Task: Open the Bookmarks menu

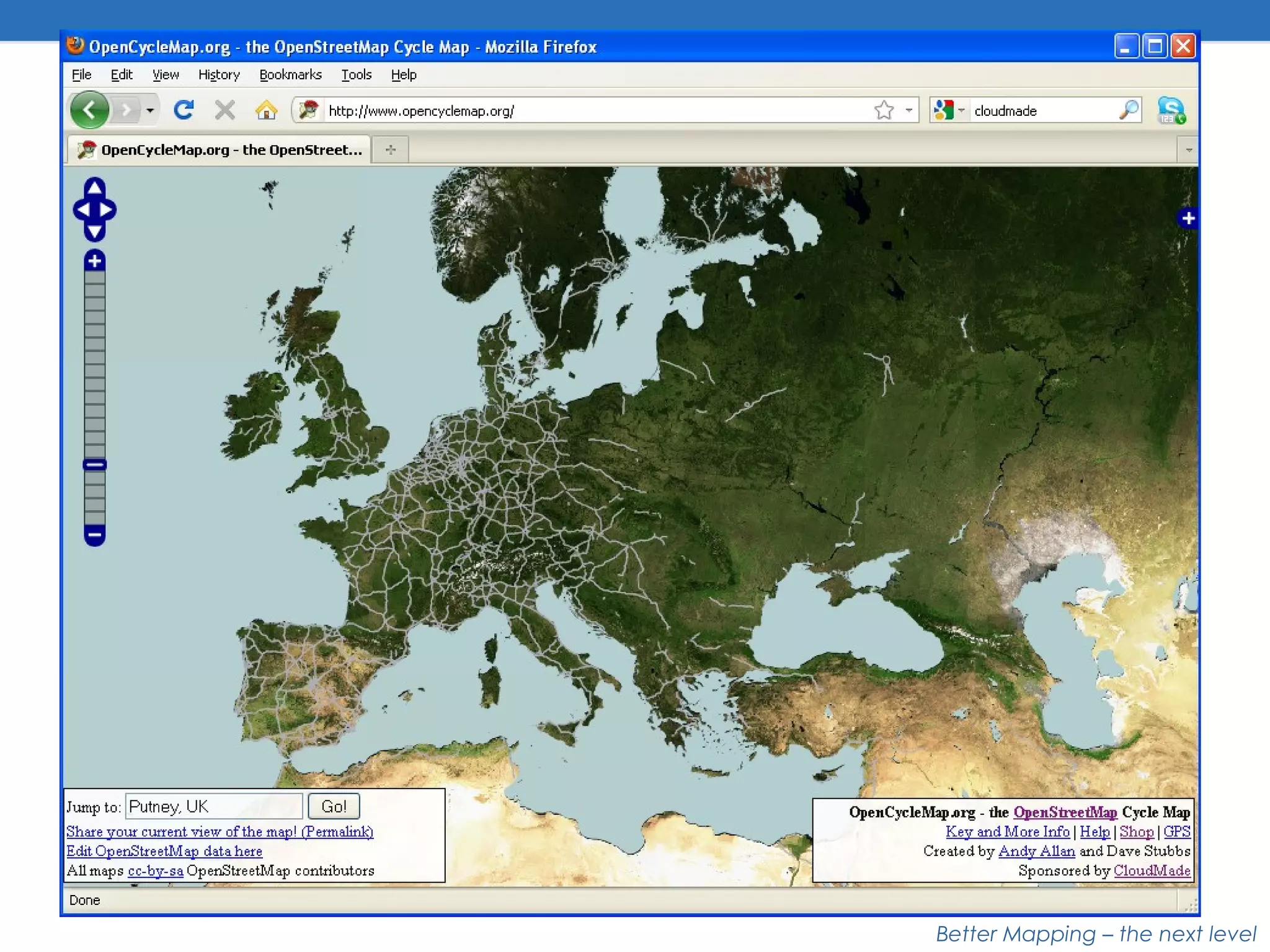Action: (290, 74)
